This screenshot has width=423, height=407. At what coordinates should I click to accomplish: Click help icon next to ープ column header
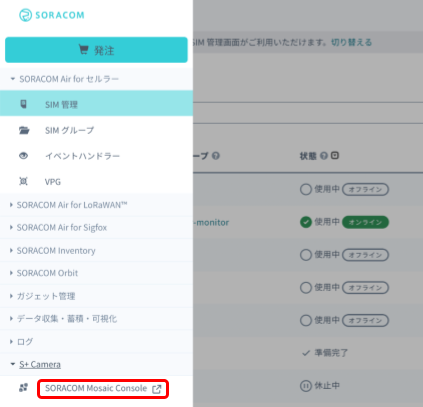(216, 156)
